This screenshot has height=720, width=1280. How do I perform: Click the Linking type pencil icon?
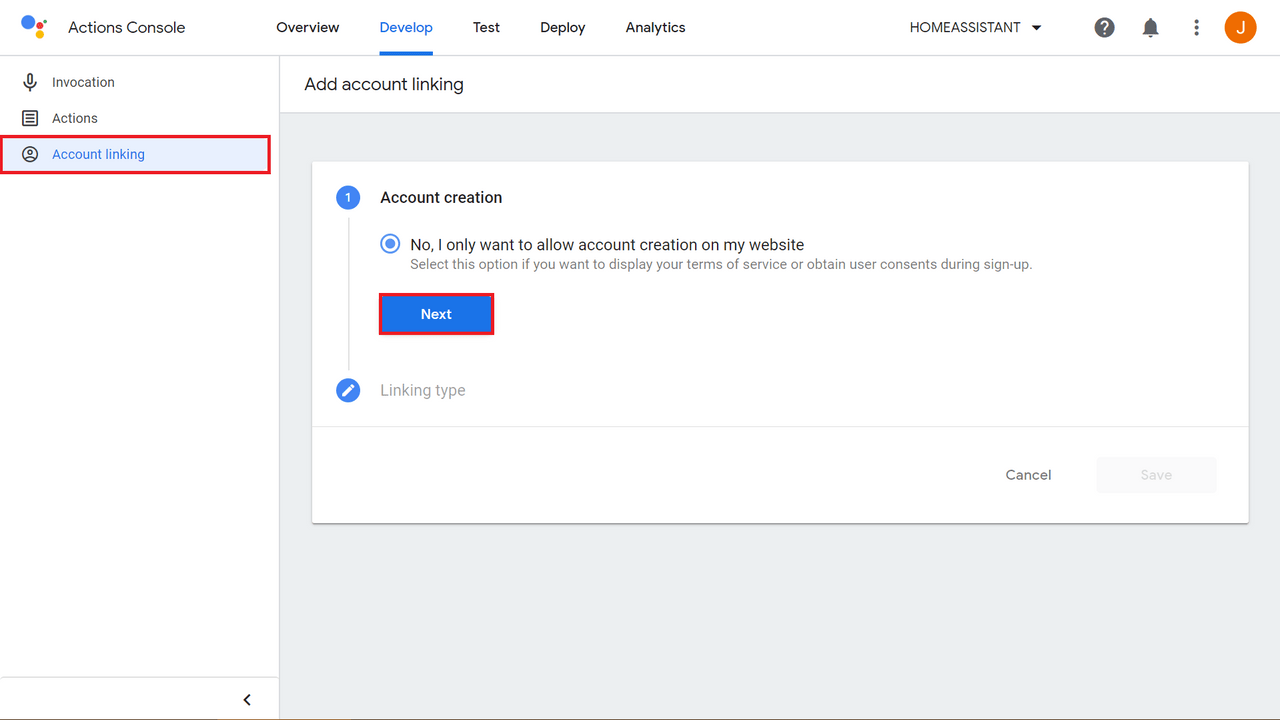[348, 390]
